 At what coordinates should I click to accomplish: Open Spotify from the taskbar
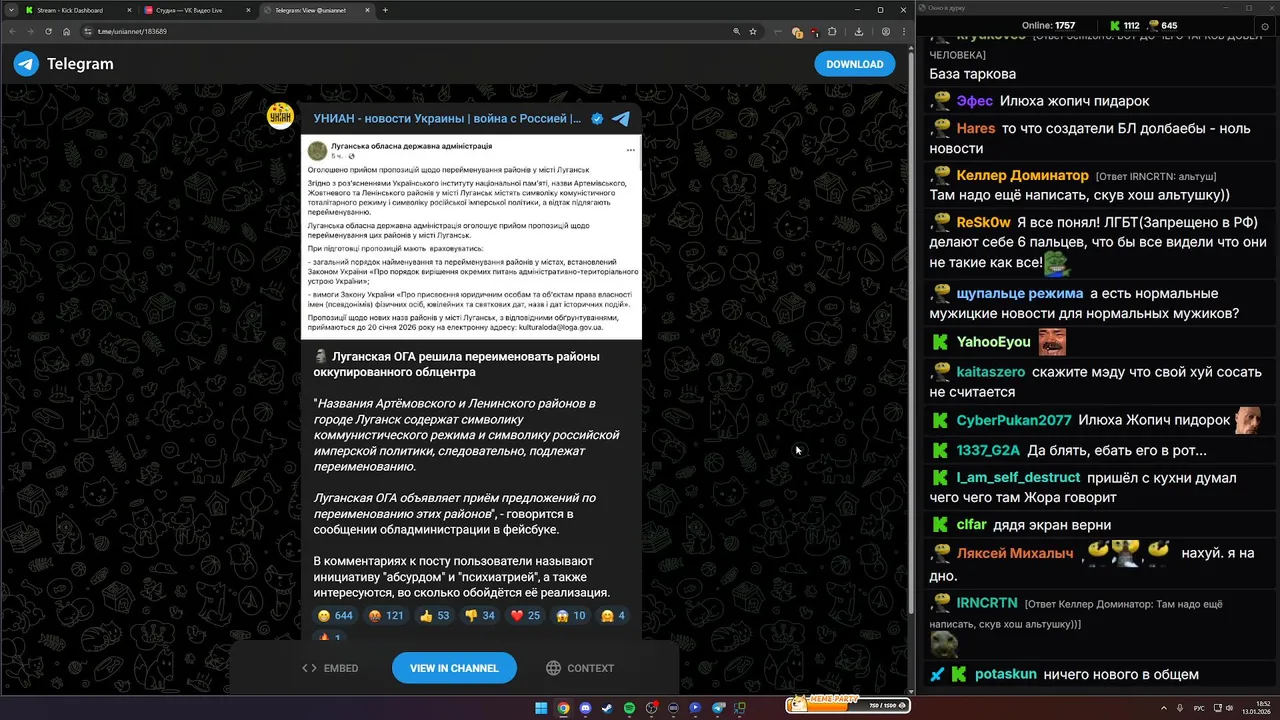[x=629, y=708]
